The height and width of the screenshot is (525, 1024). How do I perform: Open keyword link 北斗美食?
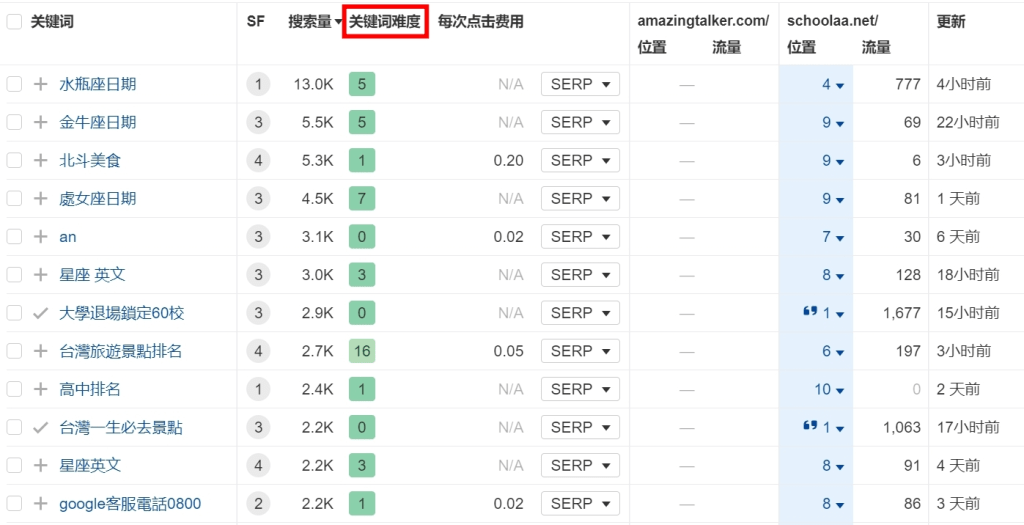(90, 161)
